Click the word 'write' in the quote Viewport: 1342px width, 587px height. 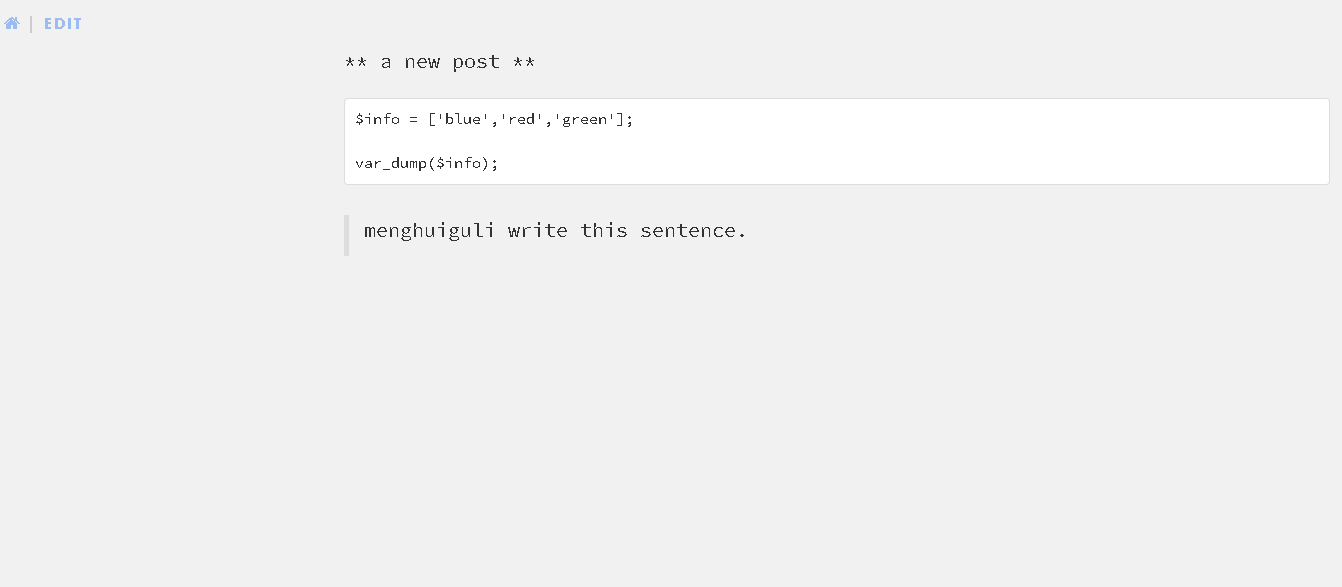538,231
